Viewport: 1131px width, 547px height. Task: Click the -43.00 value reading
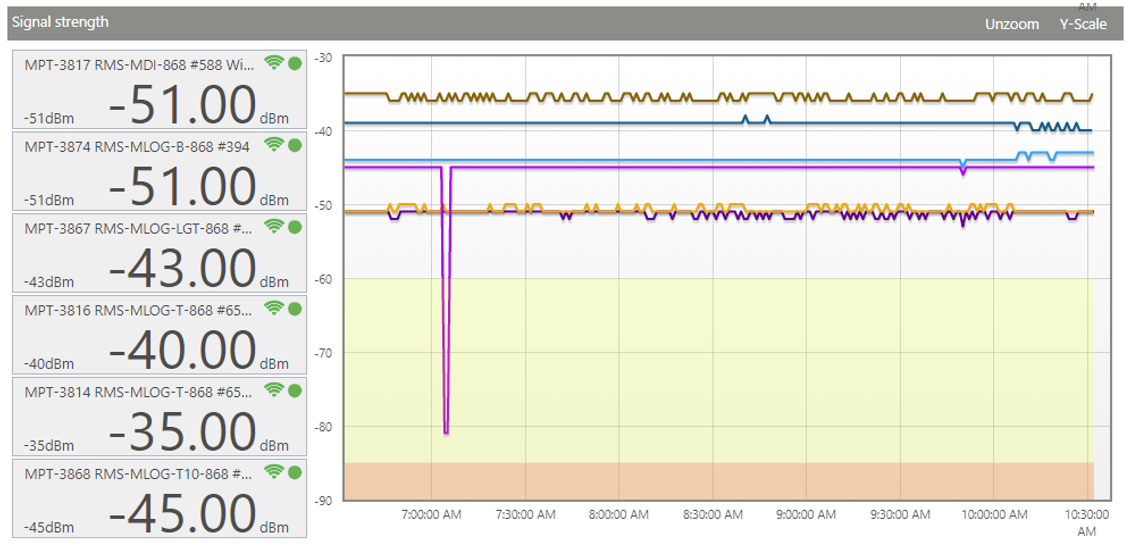tap(182, 268)
